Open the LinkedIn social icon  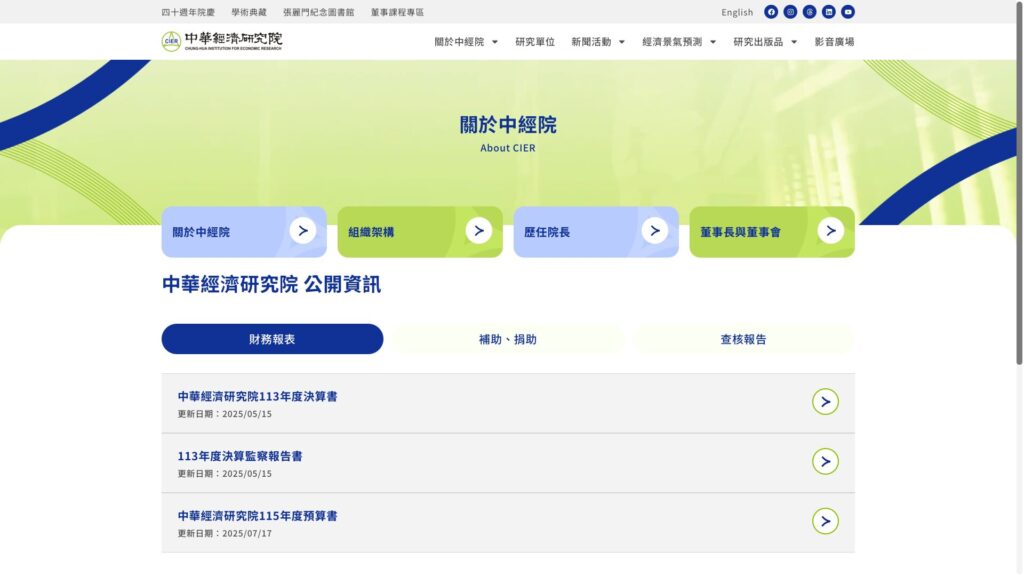(x=829, y=12)
